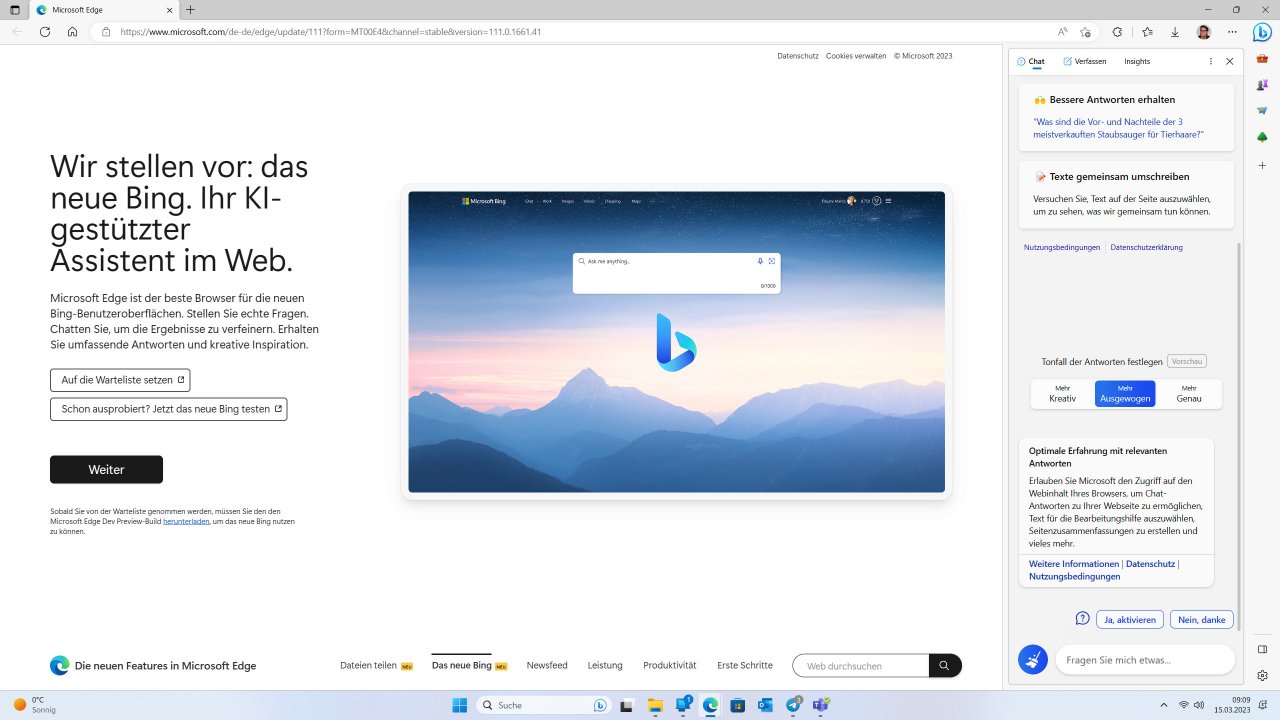Switch to the Chat tab

coord(1030,61)
